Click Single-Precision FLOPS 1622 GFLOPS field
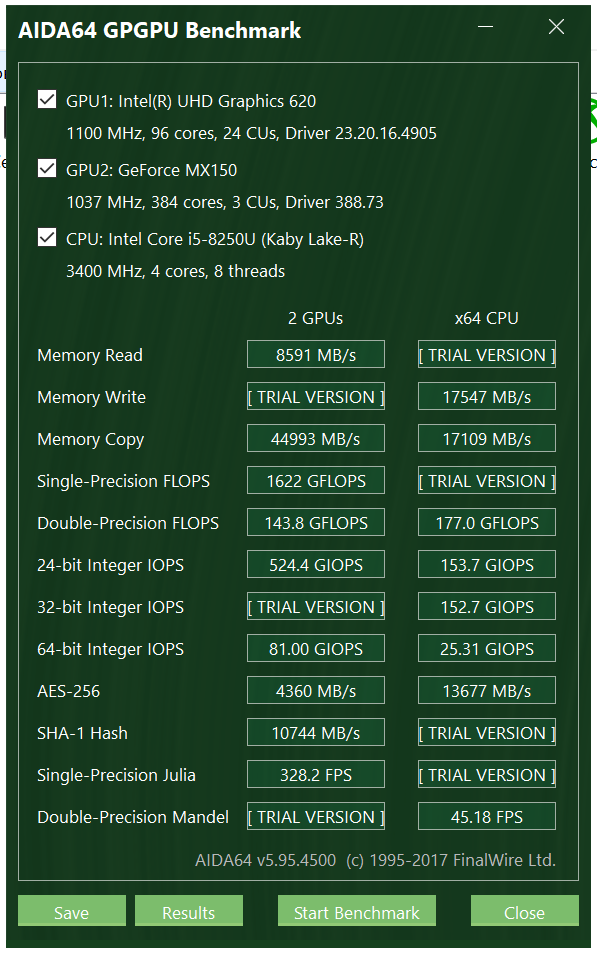 pyautogui.click(x=316, y=480)
